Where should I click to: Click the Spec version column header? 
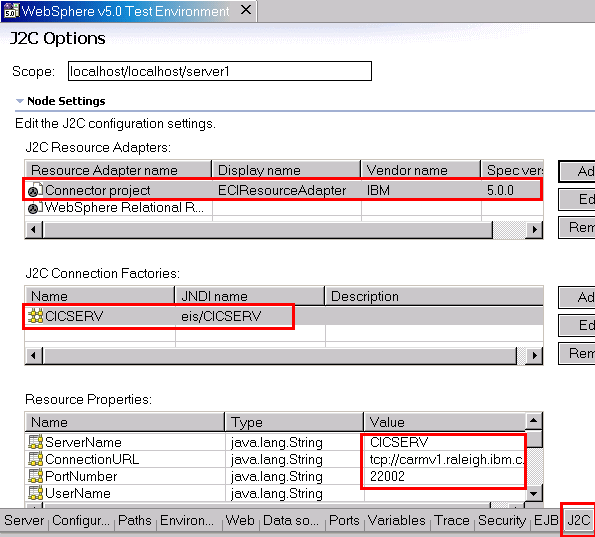coord(512,170)
